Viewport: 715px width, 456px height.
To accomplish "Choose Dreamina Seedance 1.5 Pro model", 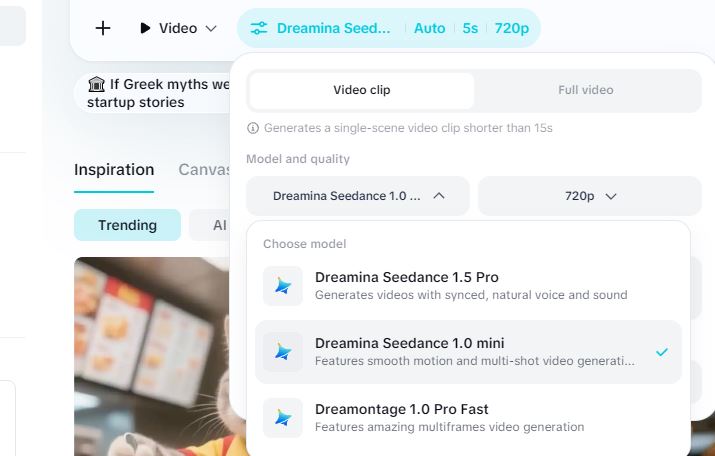I will point(468,286).
